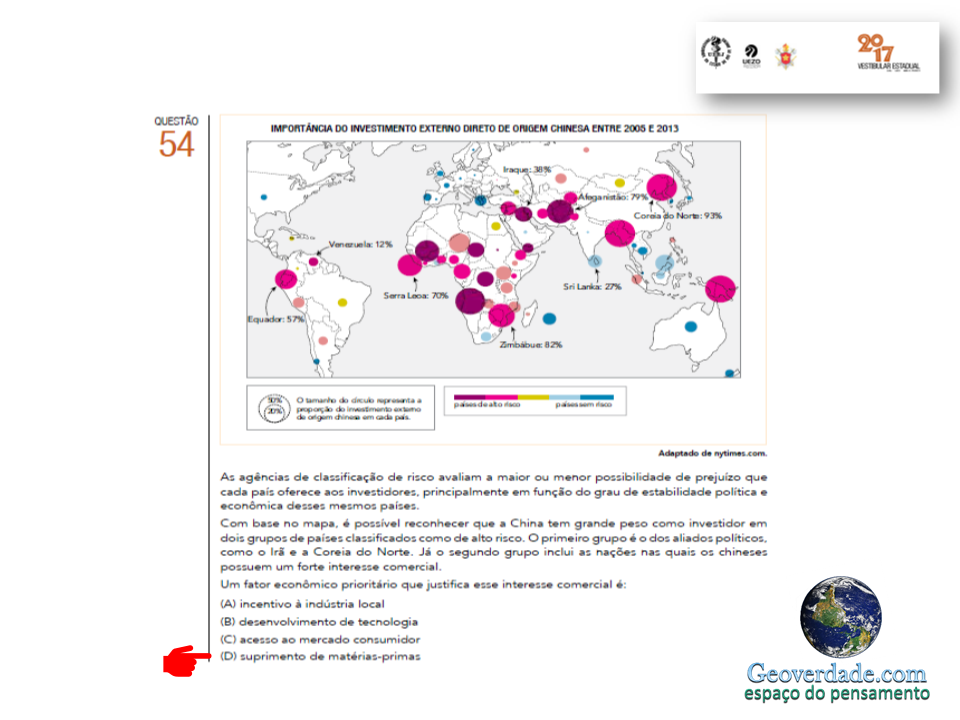Click the UERJ university crest logo
The width and height of the screenshot is (960, 720).
tap(716, 51)
